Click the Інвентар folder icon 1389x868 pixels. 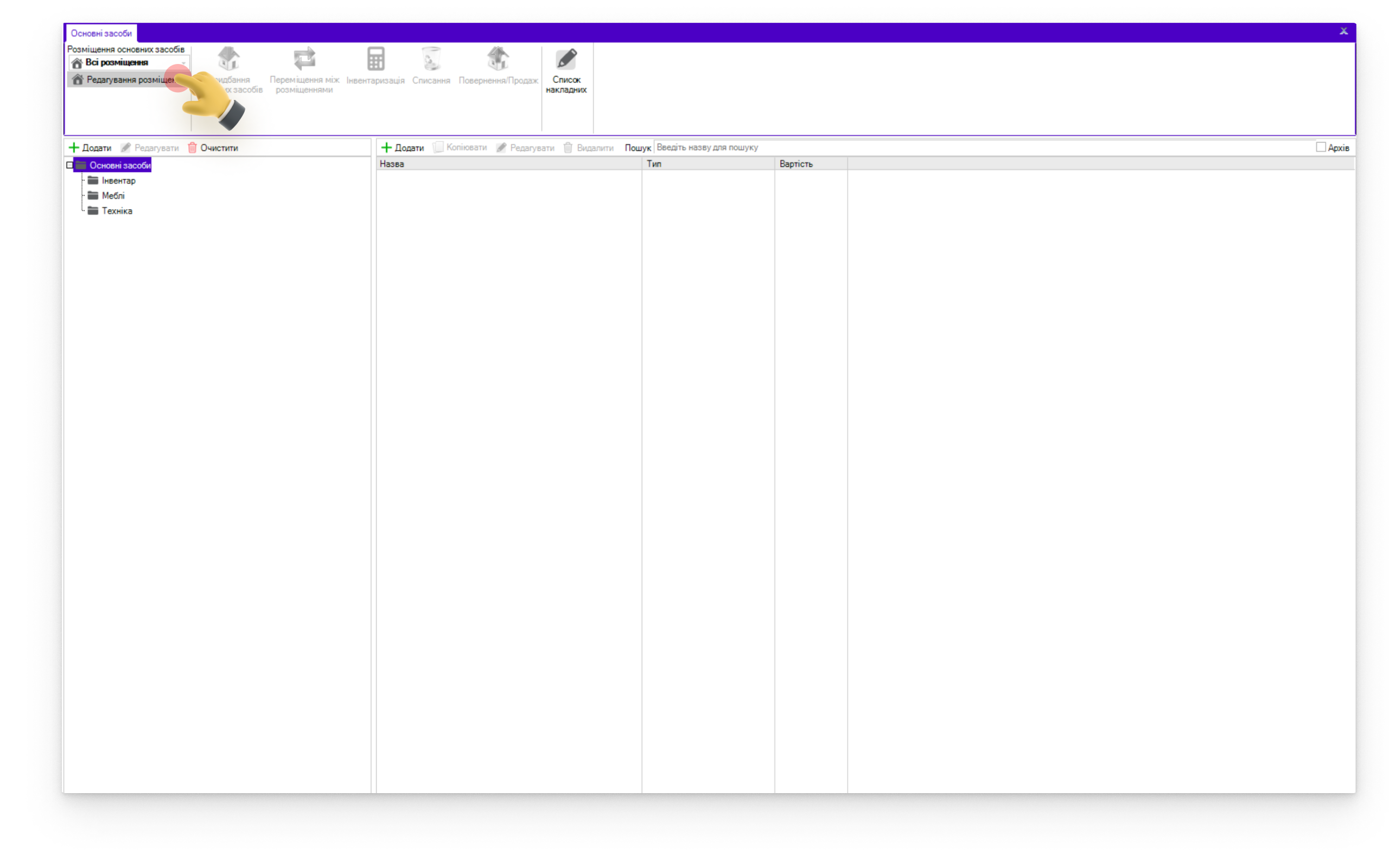pos(92,180)
